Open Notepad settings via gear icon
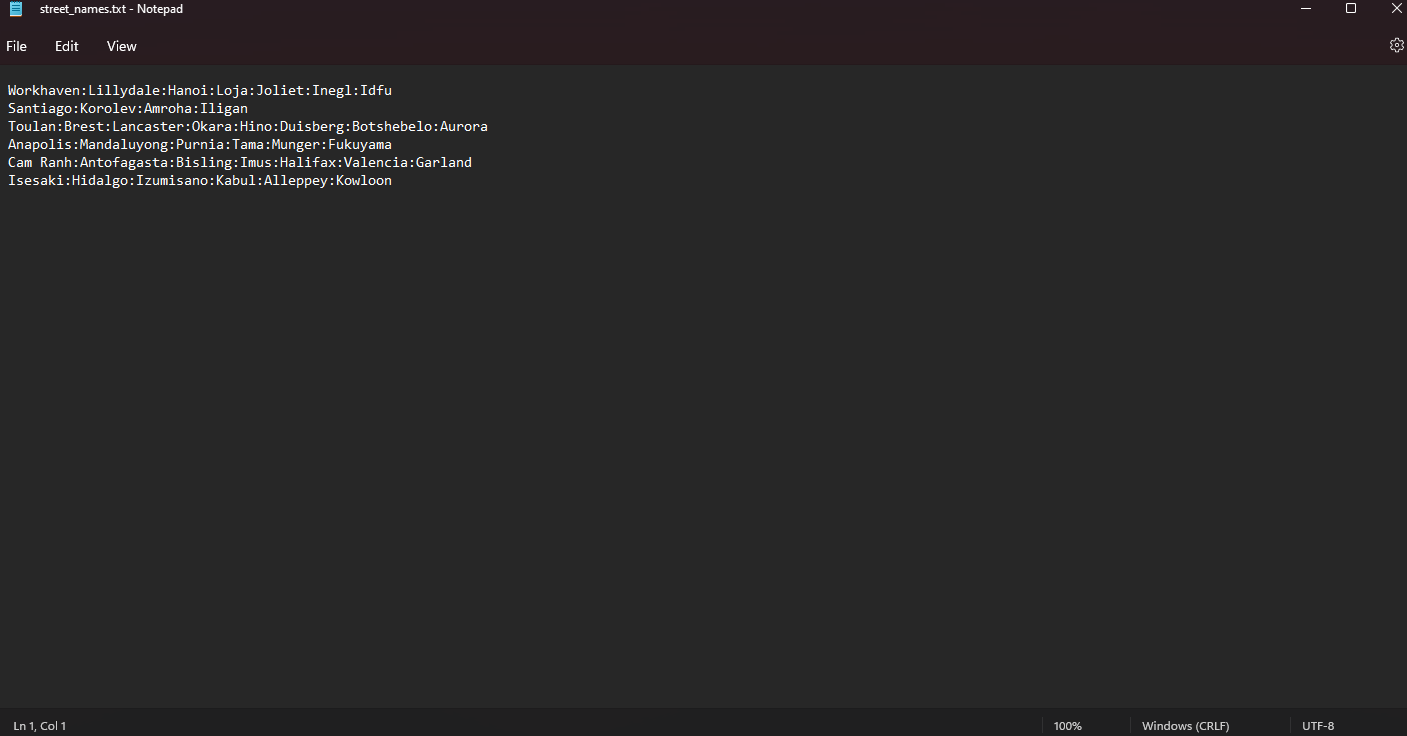Image resolution: width=1407 pixels, height=736 pixels. click(1396, 45)
